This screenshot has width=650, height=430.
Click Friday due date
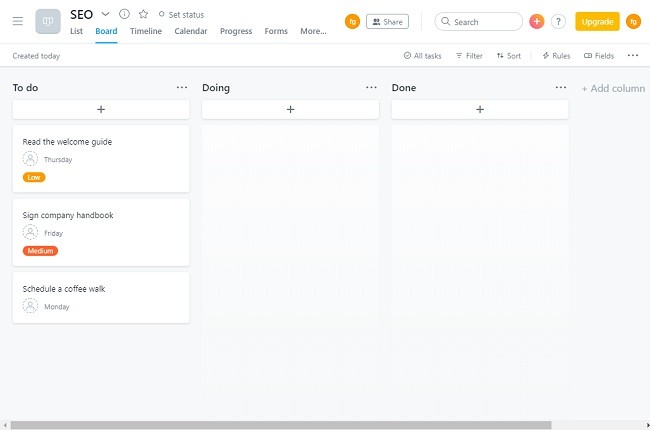tap(53, 233)
